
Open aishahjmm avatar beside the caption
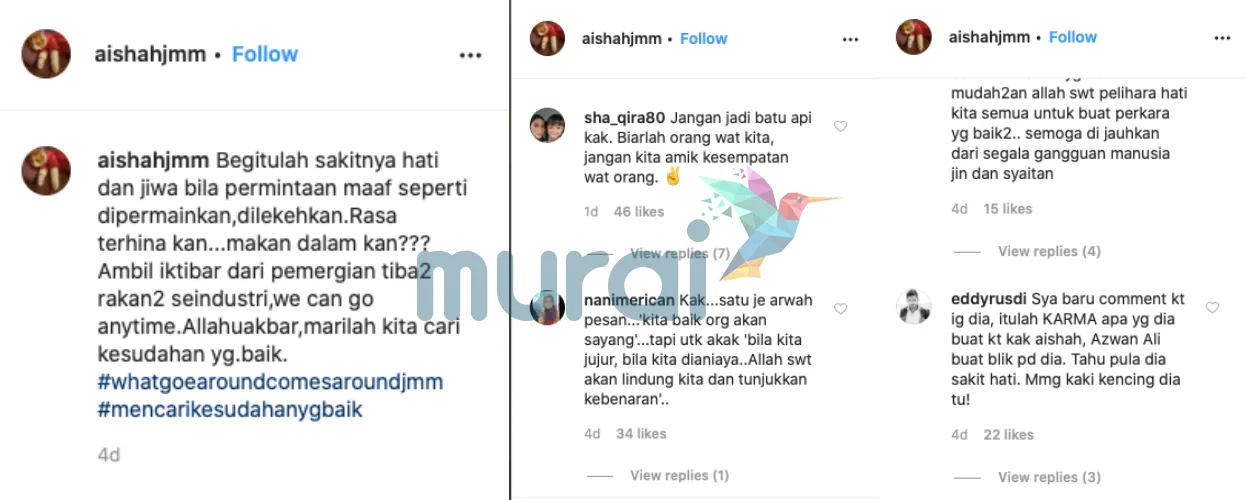pos(46,170)
